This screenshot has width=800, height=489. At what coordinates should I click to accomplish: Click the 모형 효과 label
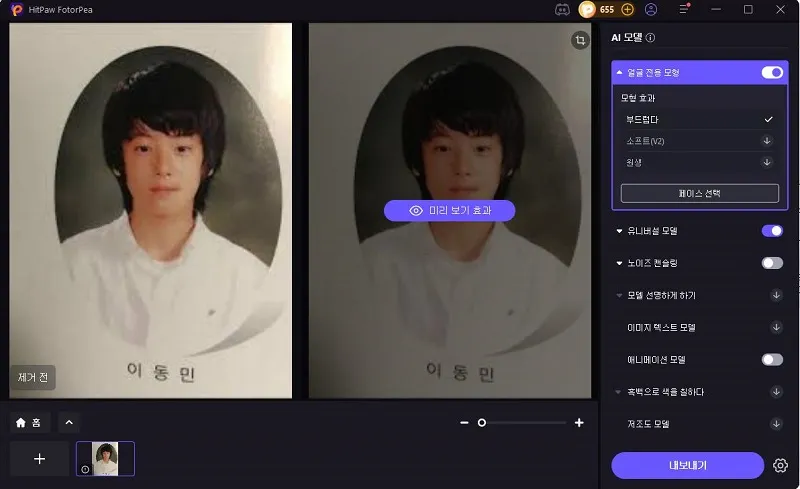(638, 97)
